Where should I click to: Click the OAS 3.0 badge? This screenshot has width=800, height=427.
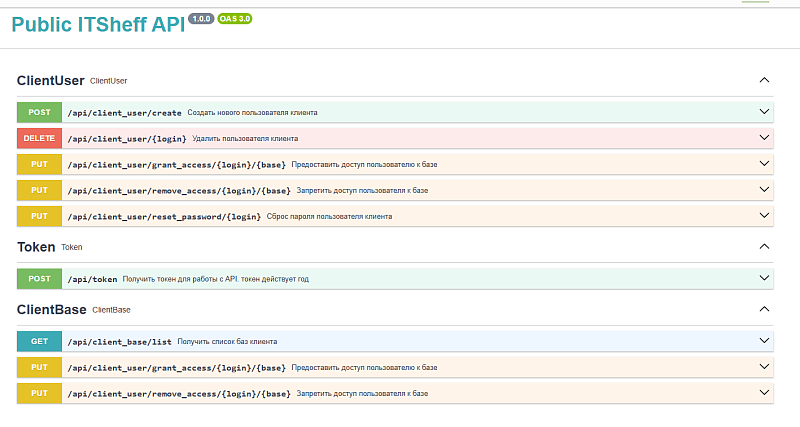(x=235, y=19)
